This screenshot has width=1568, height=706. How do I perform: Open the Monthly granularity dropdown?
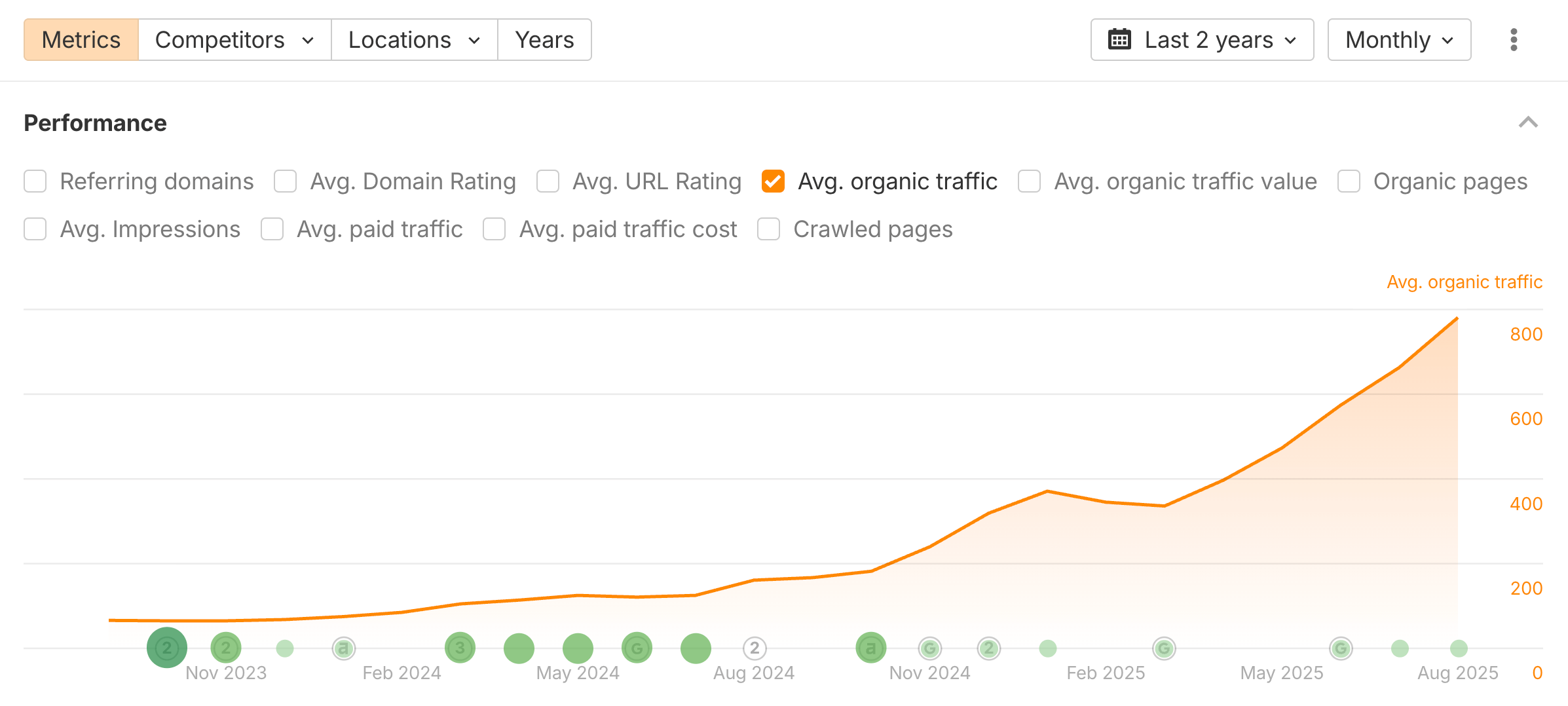point(1399,39)
